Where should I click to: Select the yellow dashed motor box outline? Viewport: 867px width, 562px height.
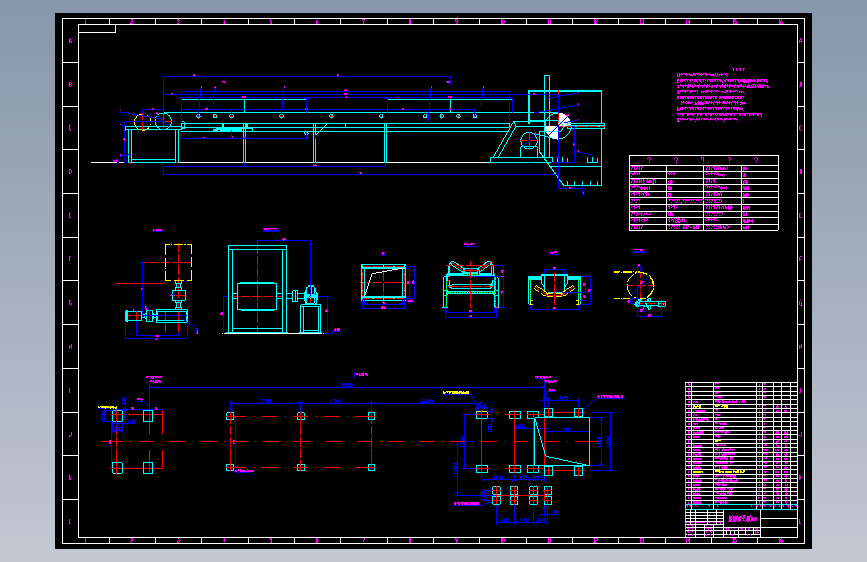[179, 262]
